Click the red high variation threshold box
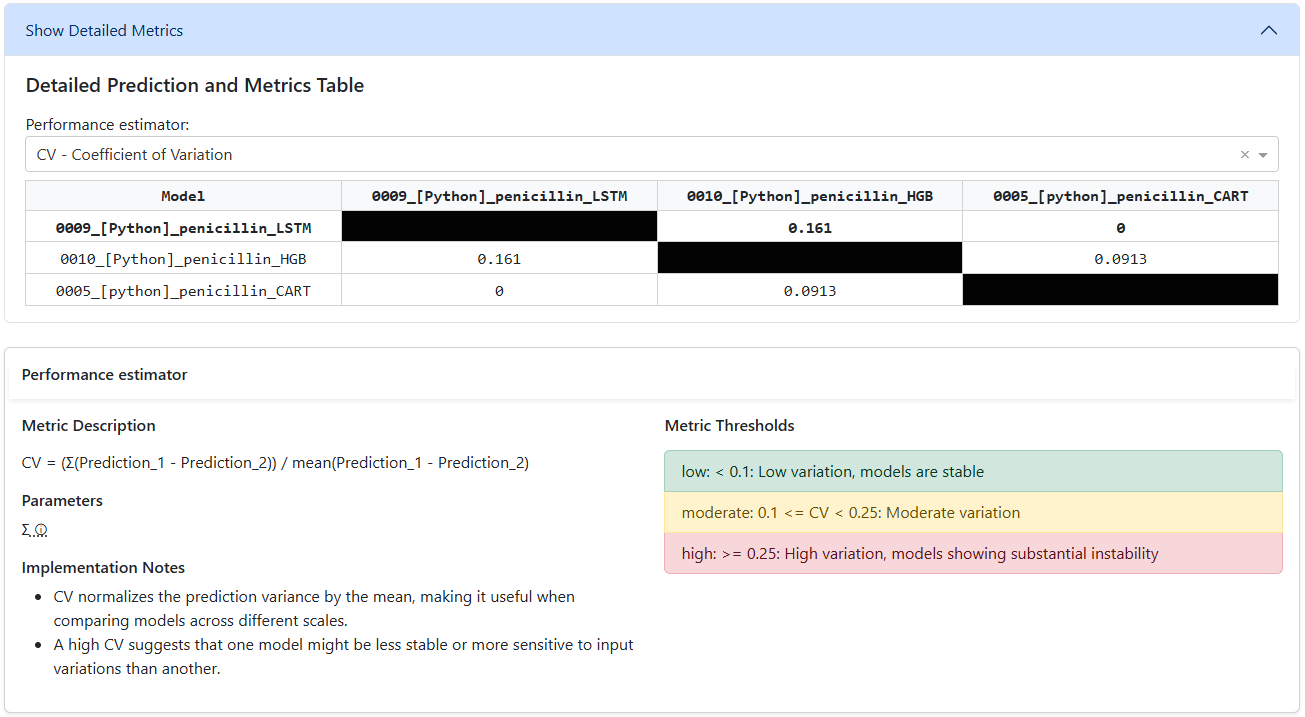 pyautogui.click(x=972, y=553)
